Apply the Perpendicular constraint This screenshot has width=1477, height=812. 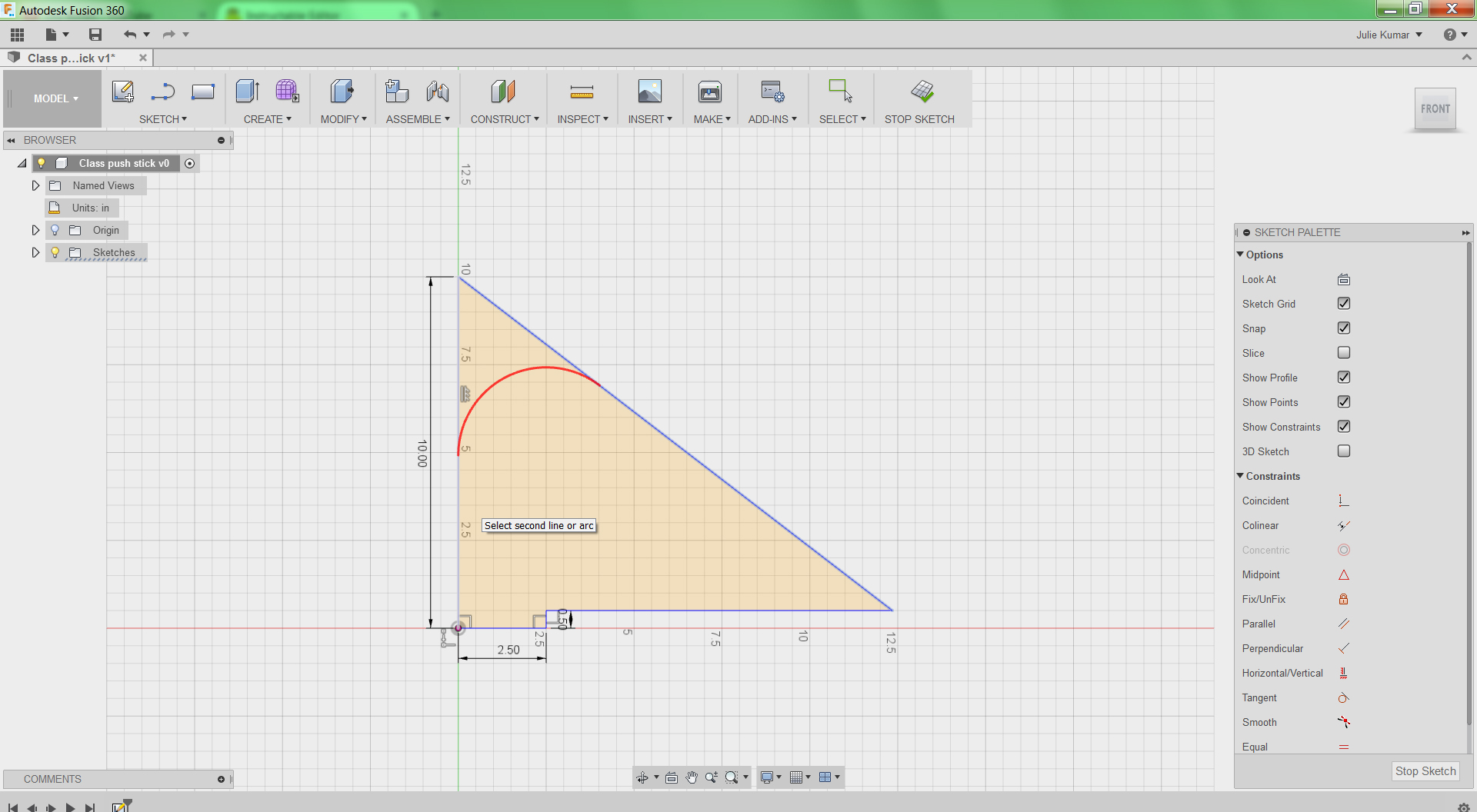(1344, 649)
